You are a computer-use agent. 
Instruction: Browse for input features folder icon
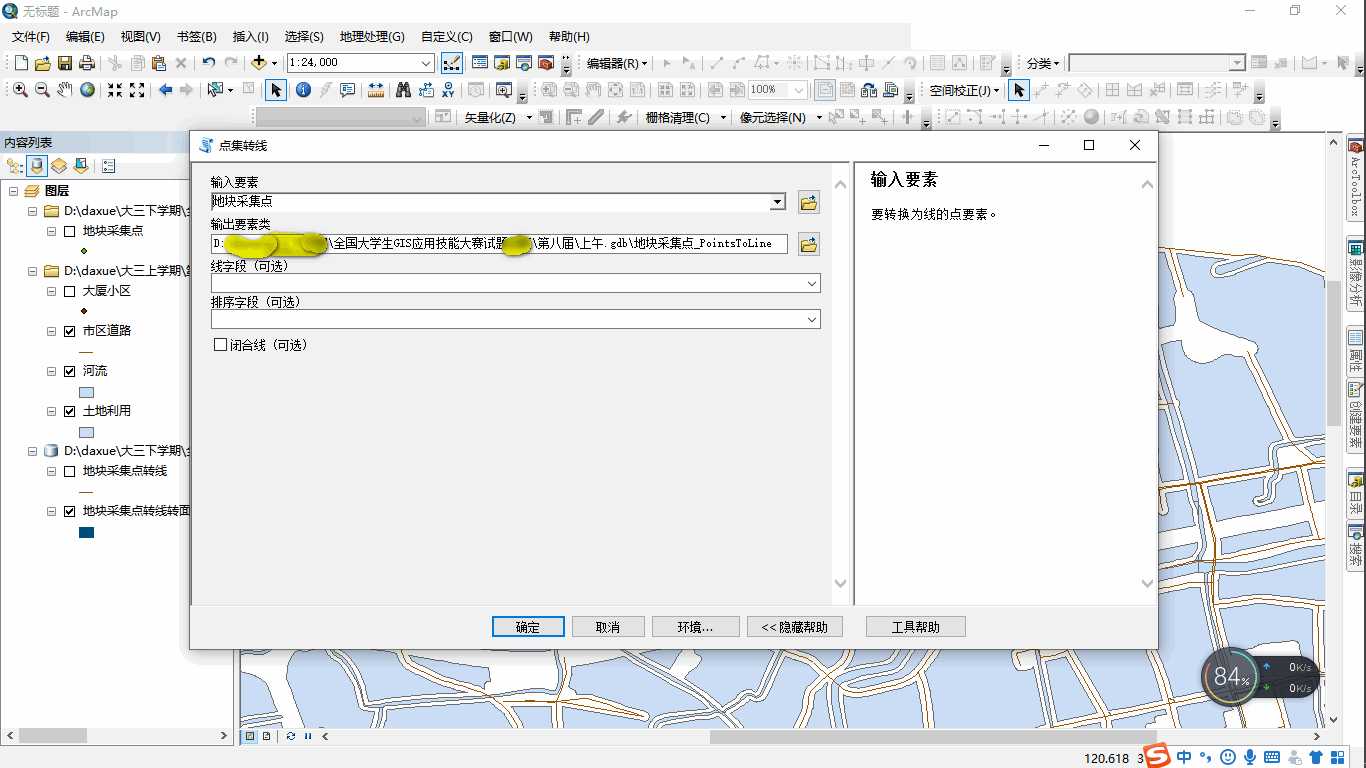(809, 203)
